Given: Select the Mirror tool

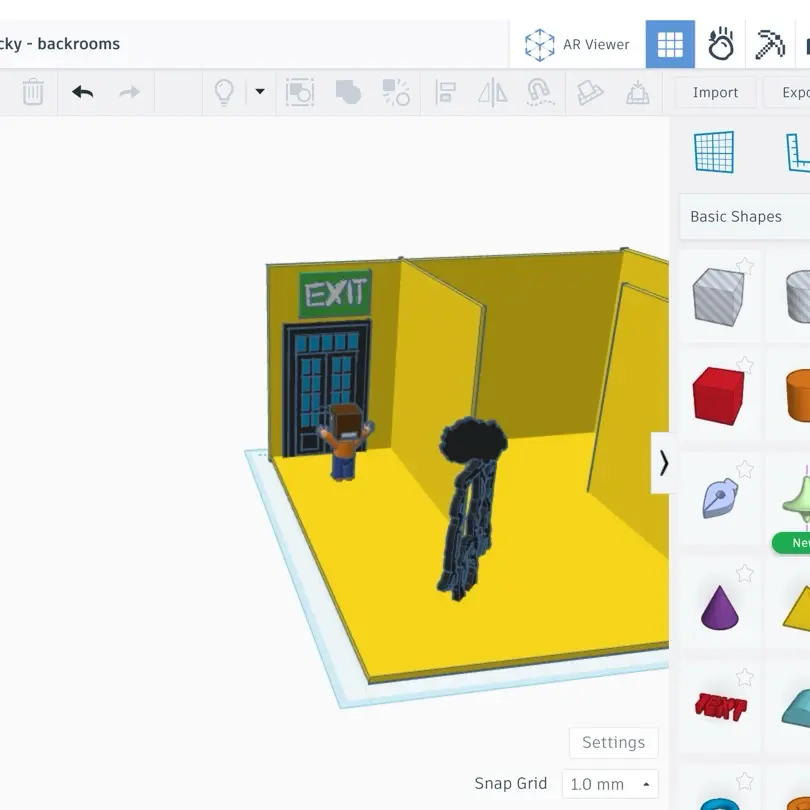Looking at the screenshot, I should [x=492, y=92].
